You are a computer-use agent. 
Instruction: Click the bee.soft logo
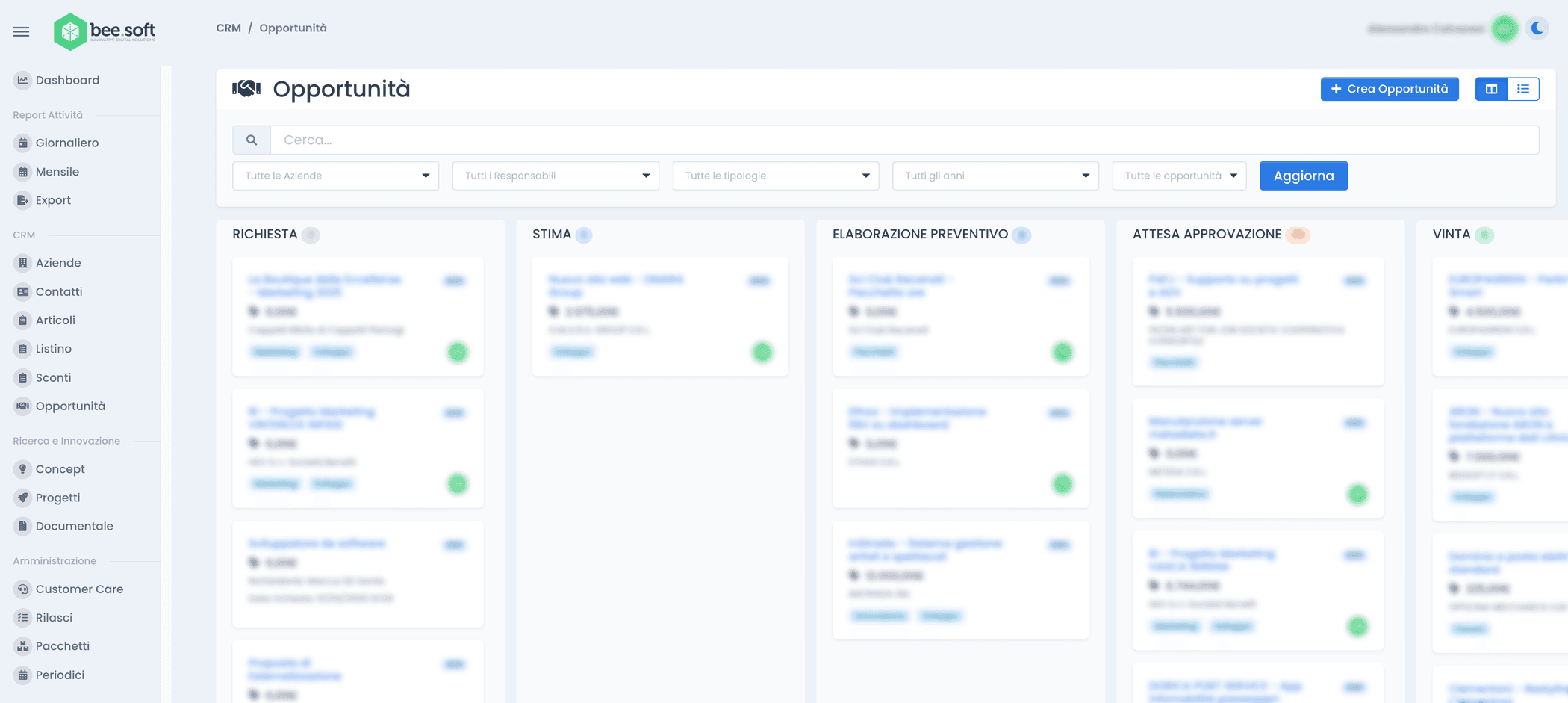[x=105, y=31]
